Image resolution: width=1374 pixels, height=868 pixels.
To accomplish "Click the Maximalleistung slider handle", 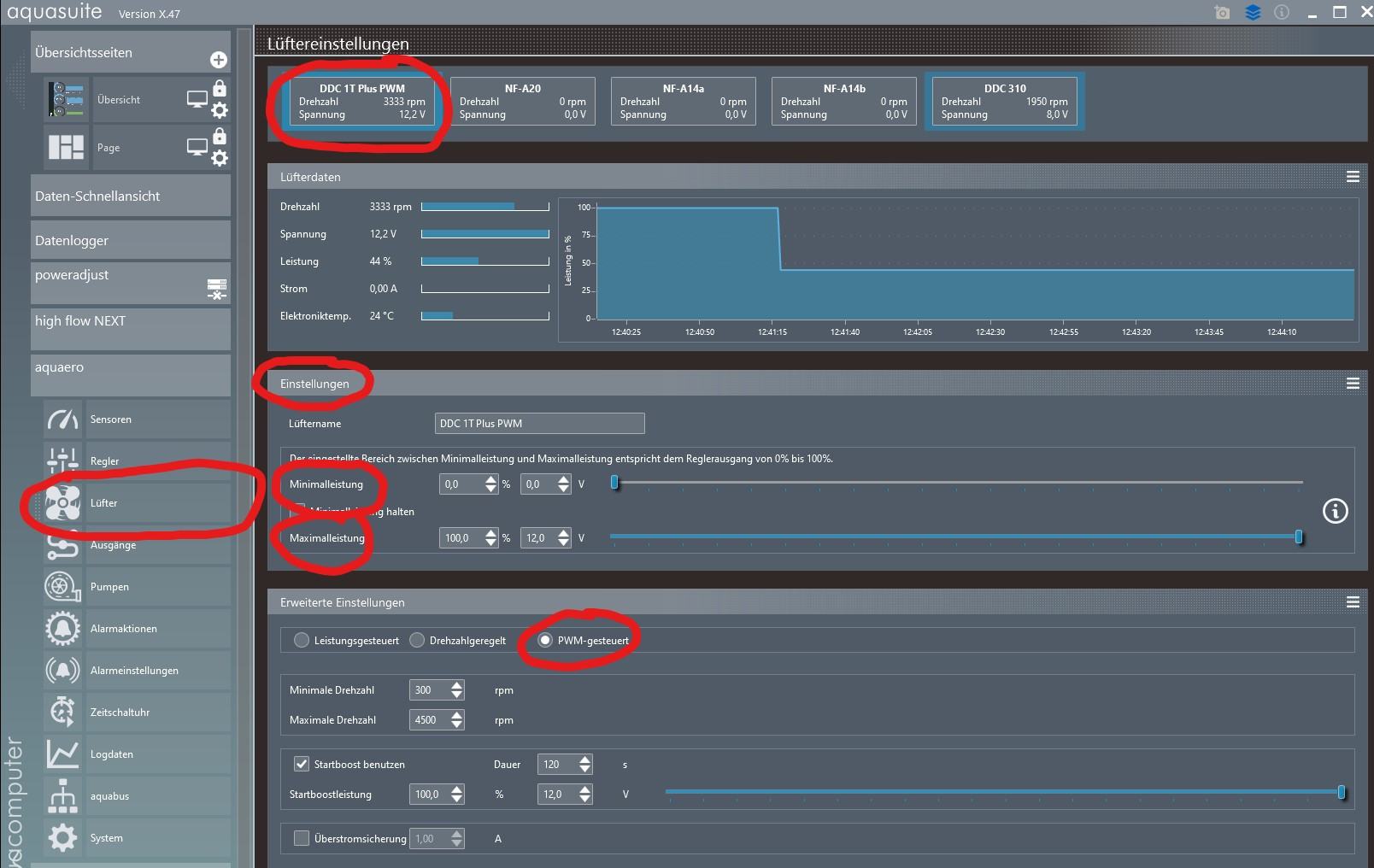I will click(1299, 537).
